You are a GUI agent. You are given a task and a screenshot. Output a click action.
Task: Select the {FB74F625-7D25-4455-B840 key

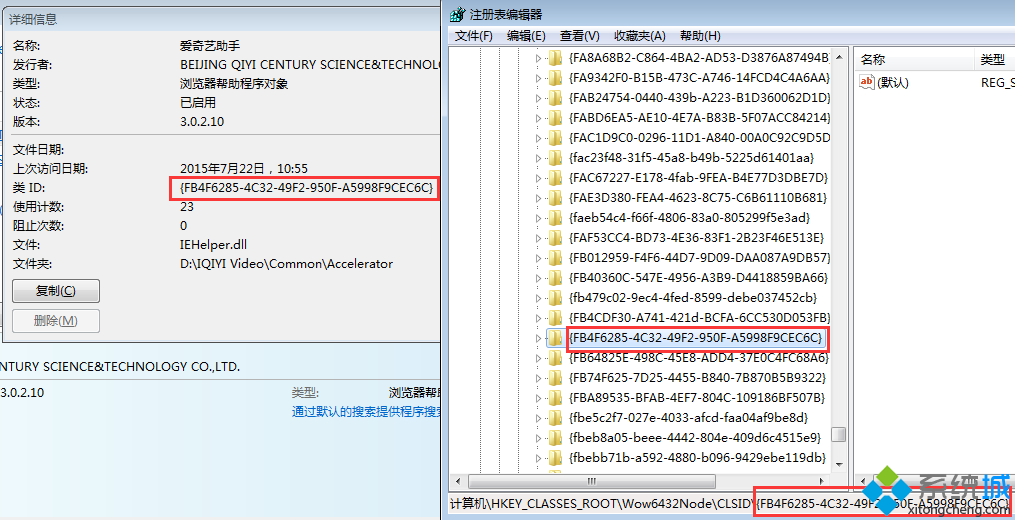pos(698,378)
